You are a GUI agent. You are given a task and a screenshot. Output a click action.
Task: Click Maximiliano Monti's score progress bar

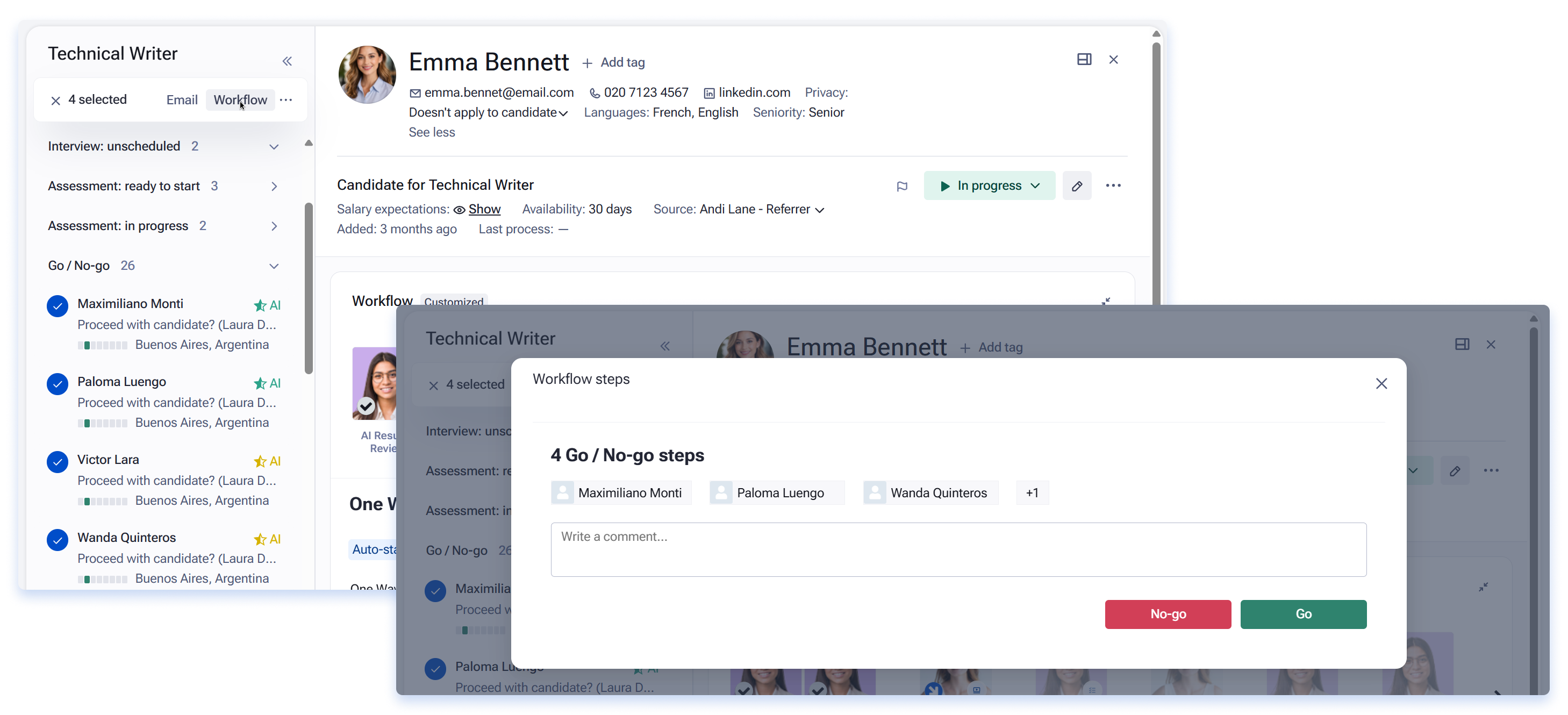102,346
